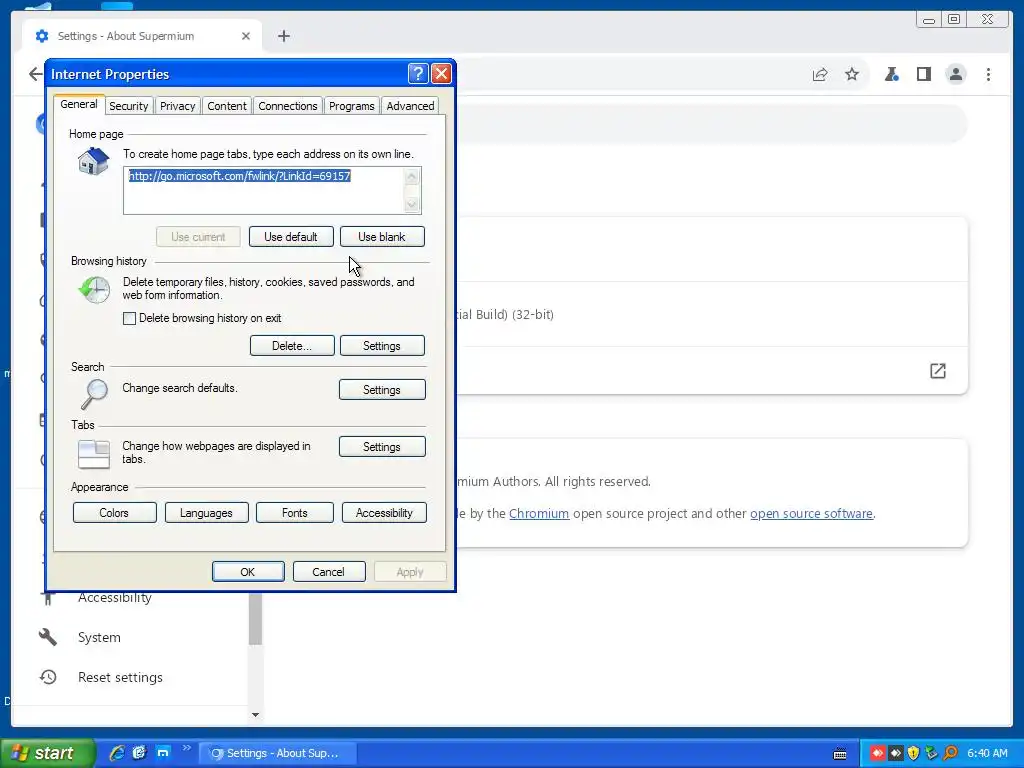Expand the quick launch overflow chevron
This screenshot has height=768, width=1024.
pyautogui.click(x=187, y=748)
